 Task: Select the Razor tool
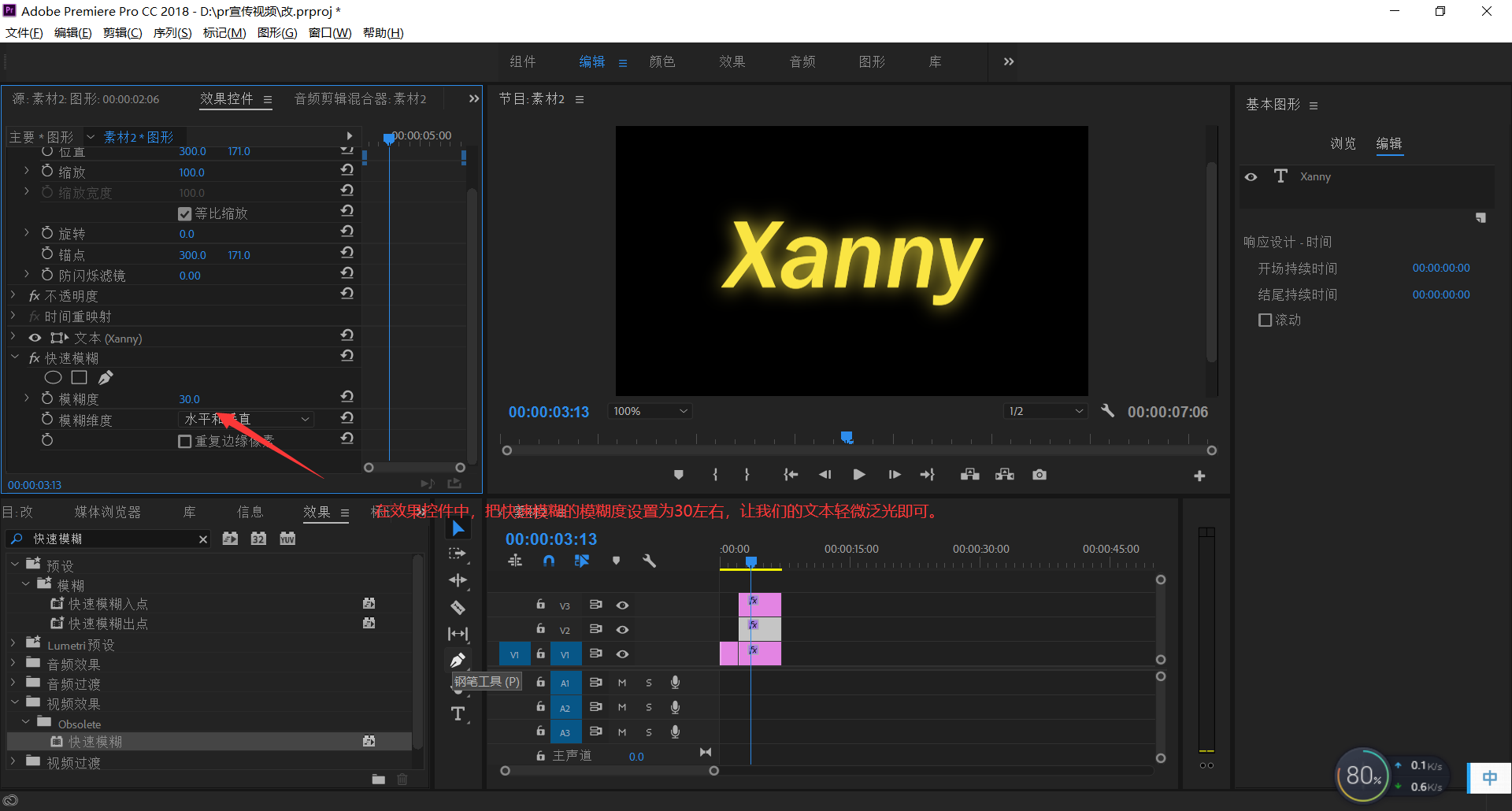click(x=458, y=607)
